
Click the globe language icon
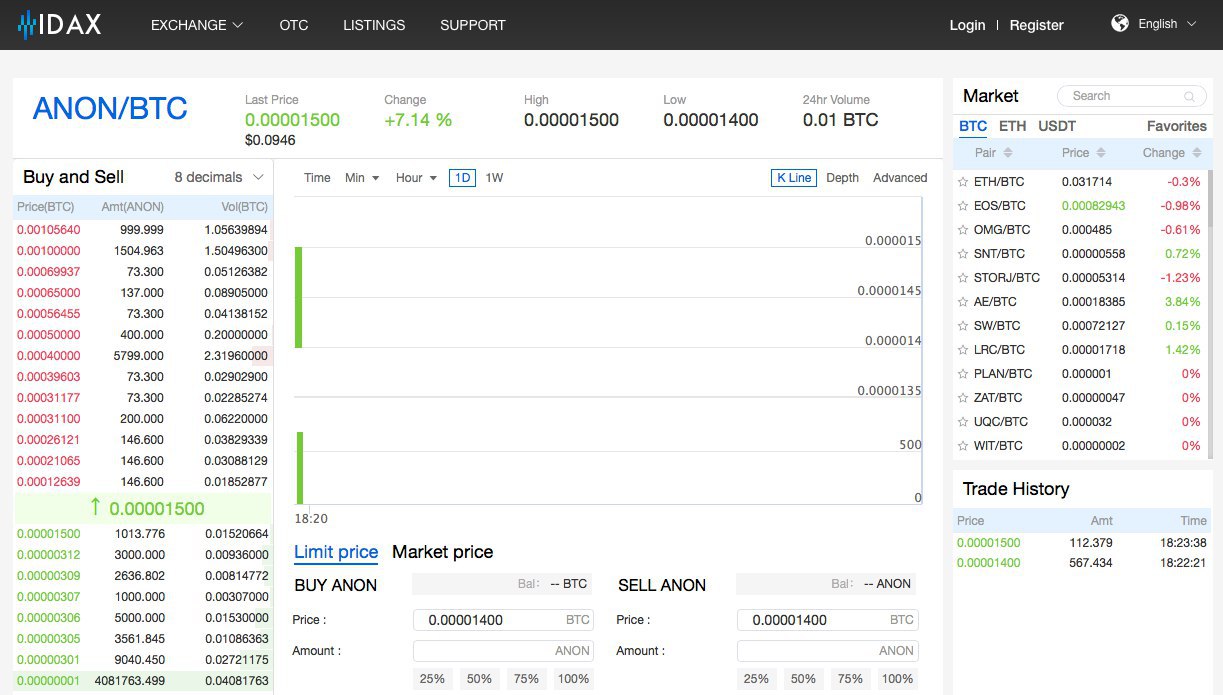(1120, 23)
